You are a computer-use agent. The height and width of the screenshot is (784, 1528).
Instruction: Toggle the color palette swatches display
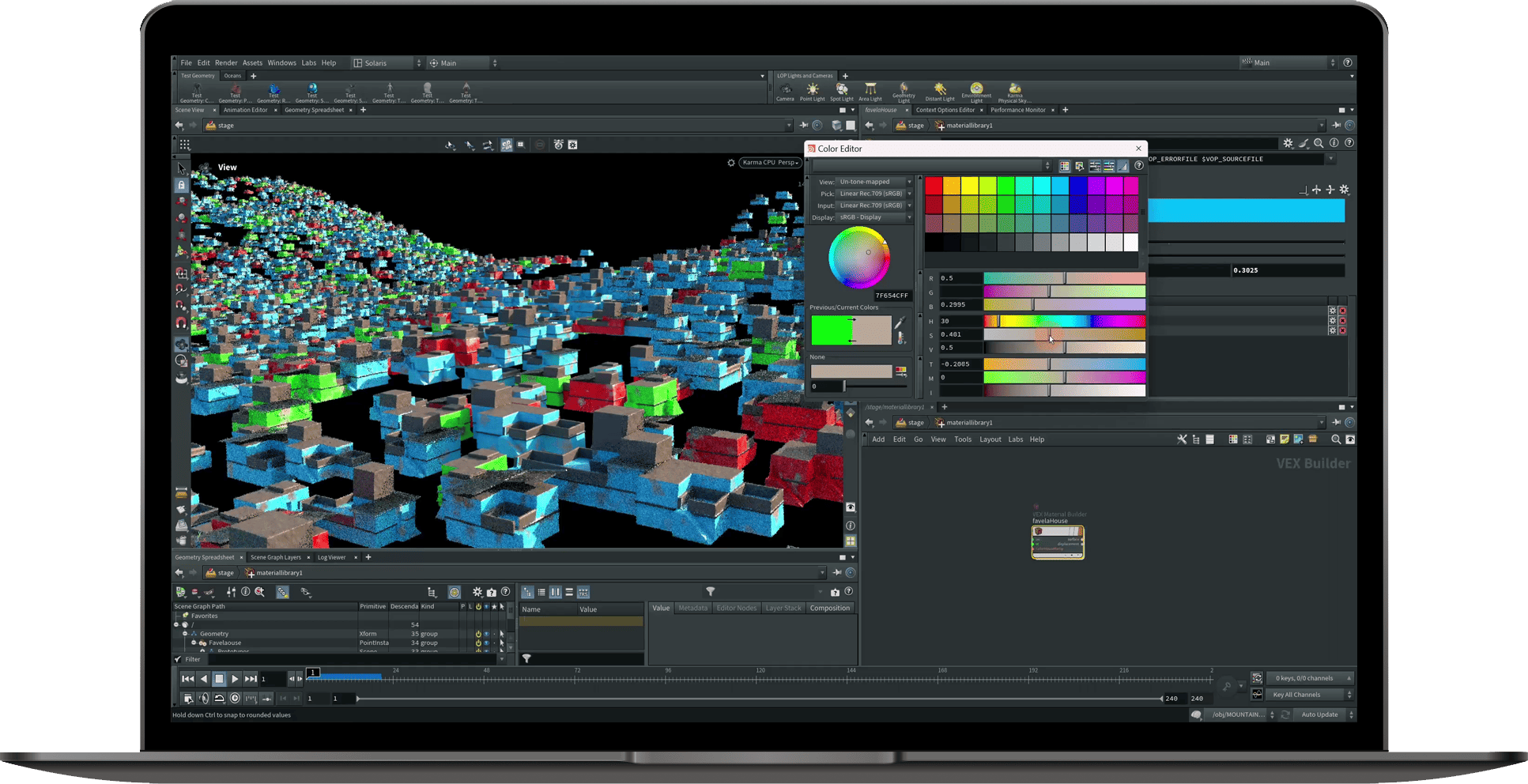point(1065,166)
